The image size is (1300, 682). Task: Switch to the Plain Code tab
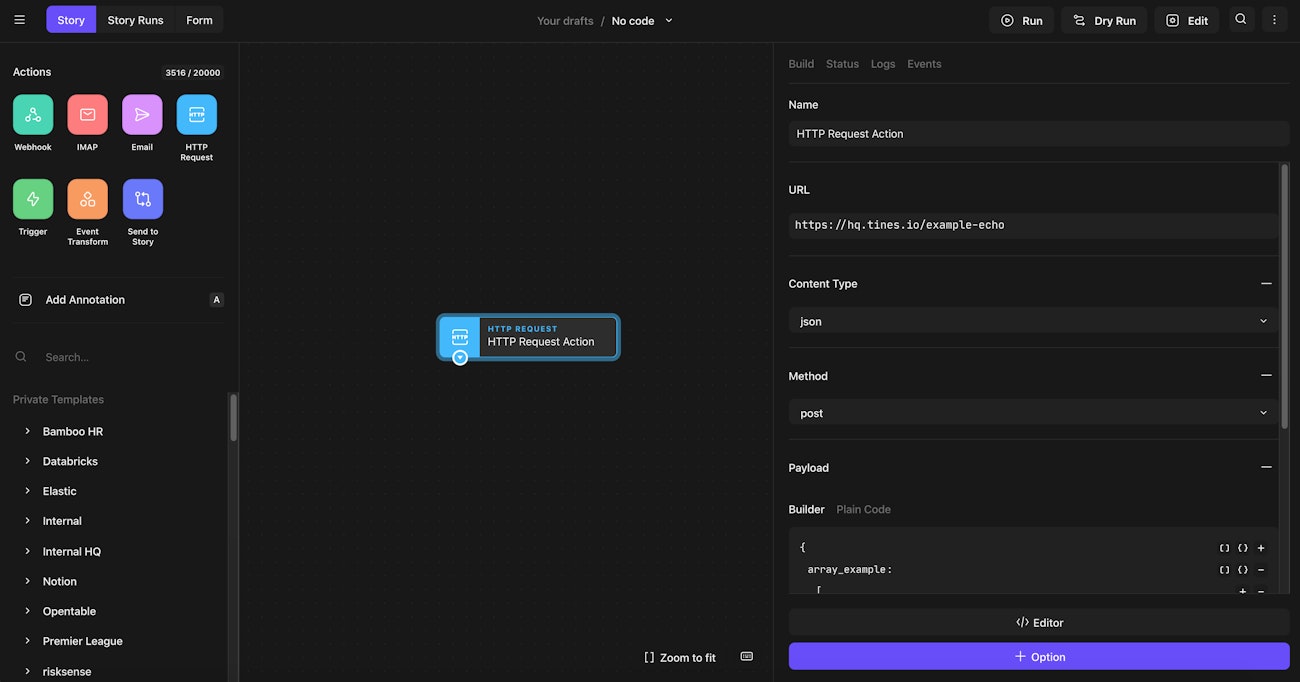pyautogui.click(x=863, y=510)
